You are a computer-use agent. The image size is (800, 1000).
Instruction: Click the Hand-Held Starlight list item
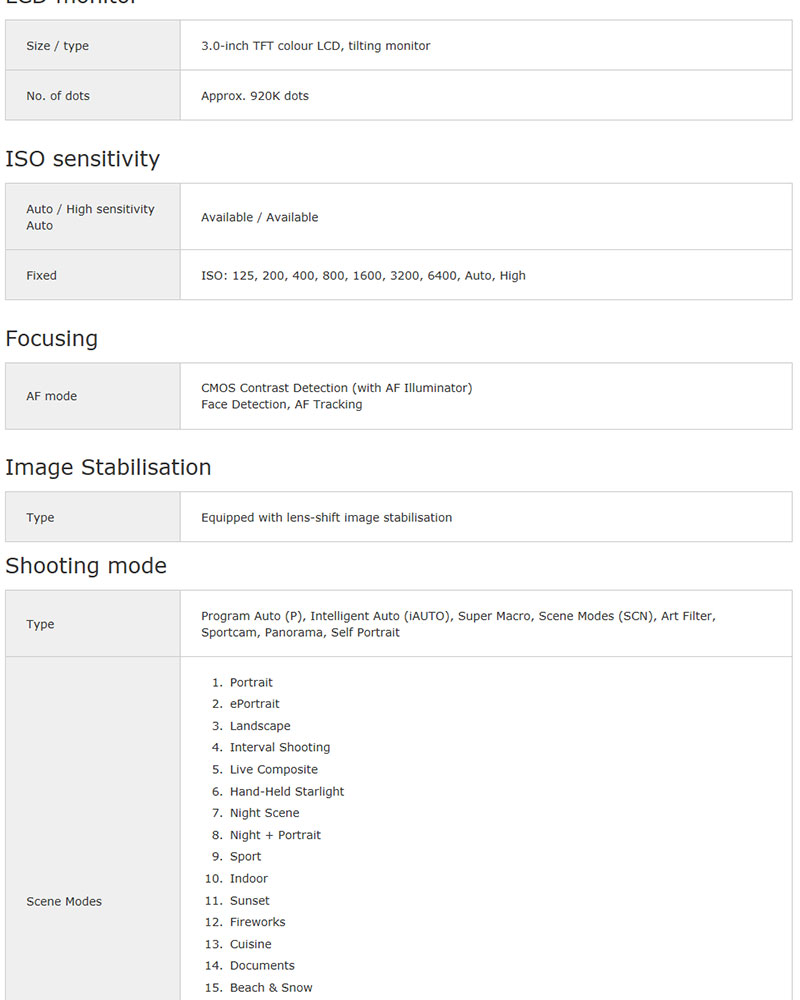click(287, 791)
